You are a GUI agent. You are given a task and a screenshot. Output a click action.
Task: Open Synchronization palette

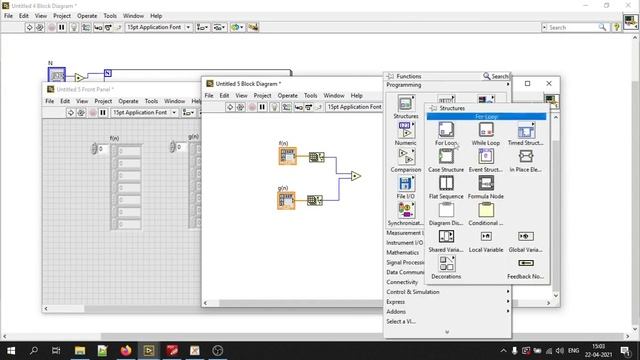pyautogui.click(x=406, y=210)
